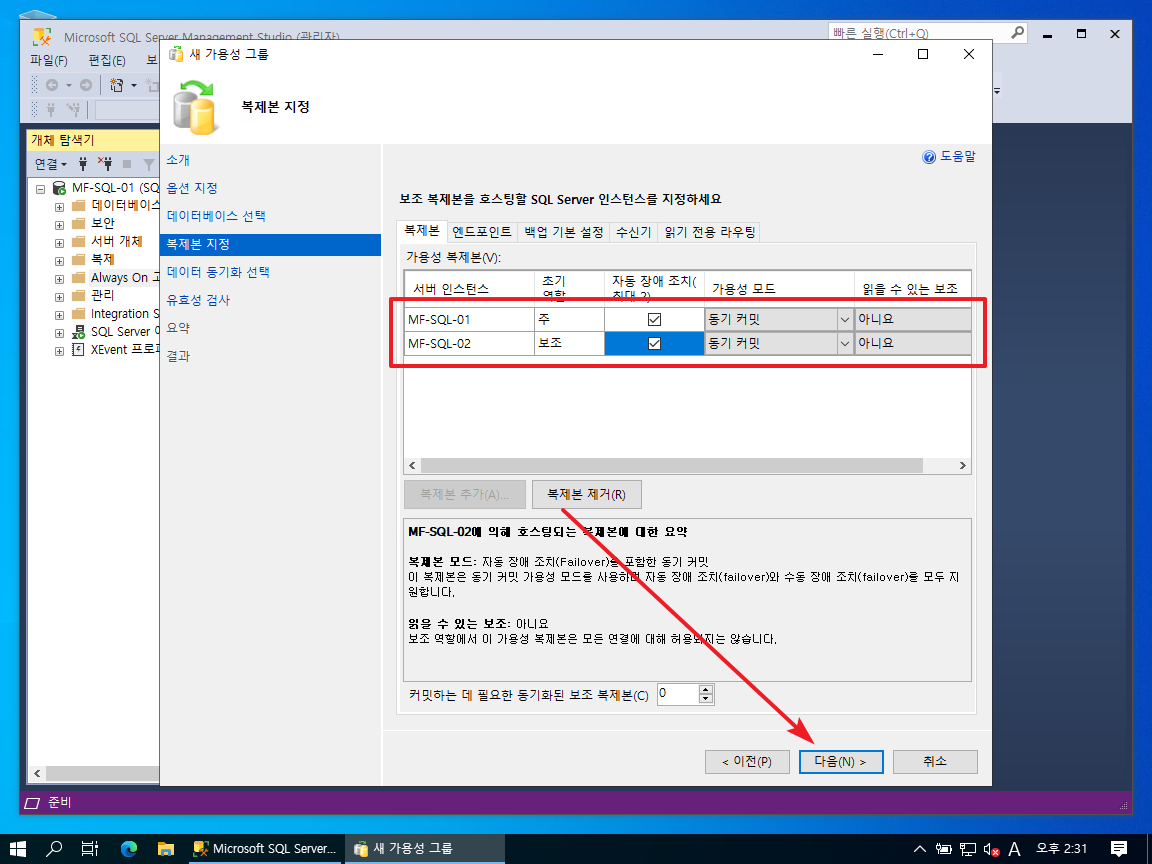Click the network icon in system tray
The height and width of the screenshot is (864, 1152).
click(968, 849)
